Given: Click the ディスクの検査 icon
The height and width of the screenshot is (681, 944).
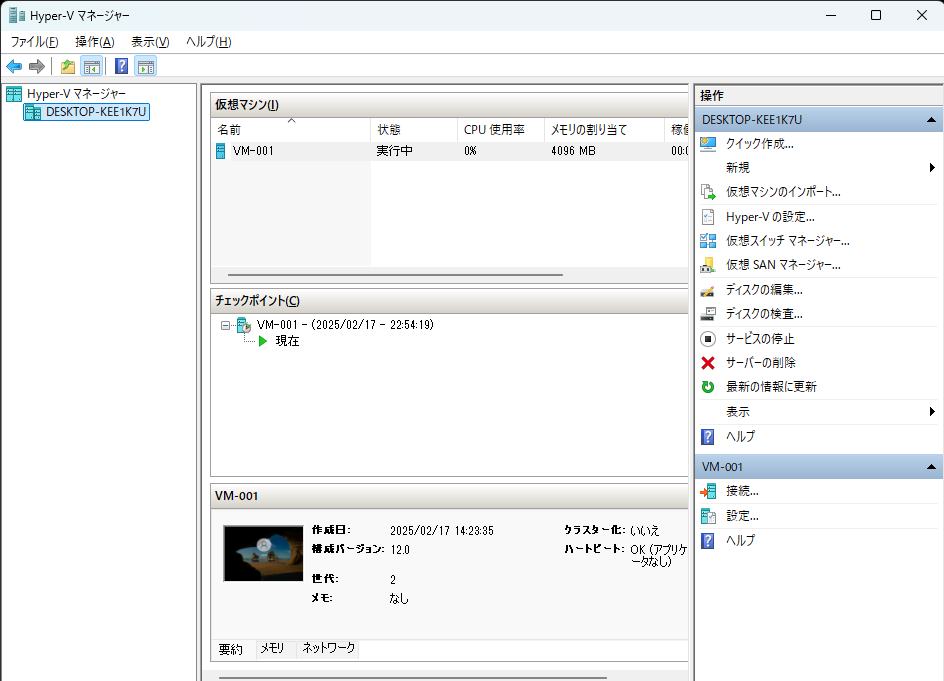Looking at the screenshot, I should tap(708, 314).
